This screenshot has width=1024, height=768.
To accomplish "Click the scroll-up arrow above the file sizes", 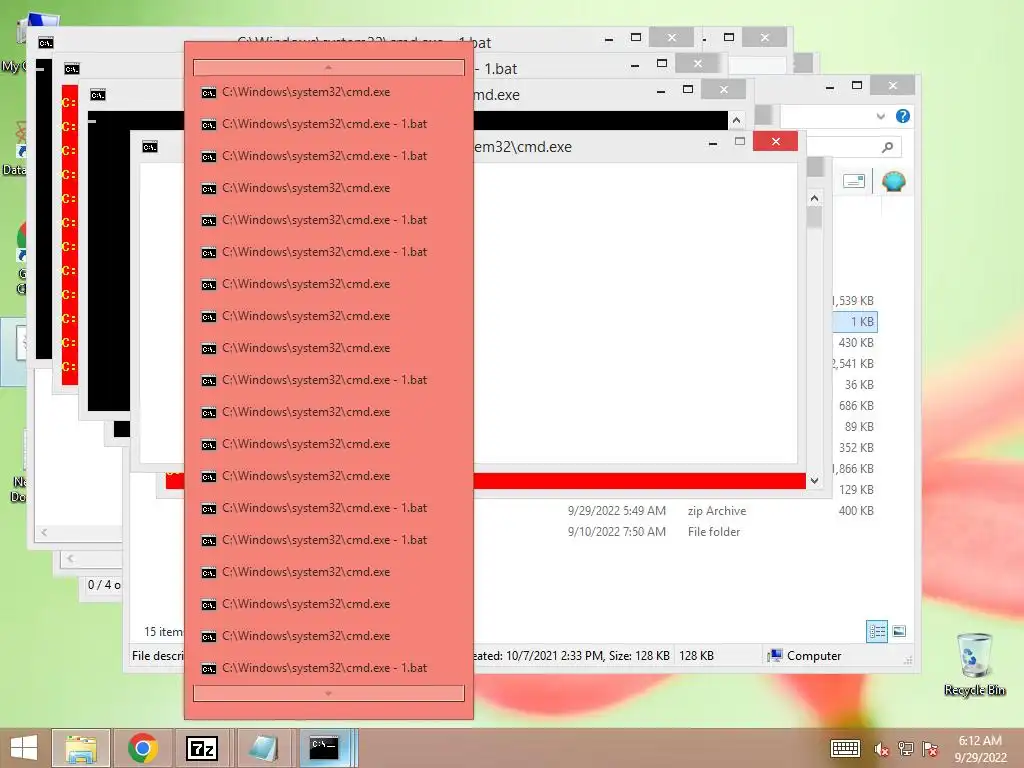I will pos(814,198).
